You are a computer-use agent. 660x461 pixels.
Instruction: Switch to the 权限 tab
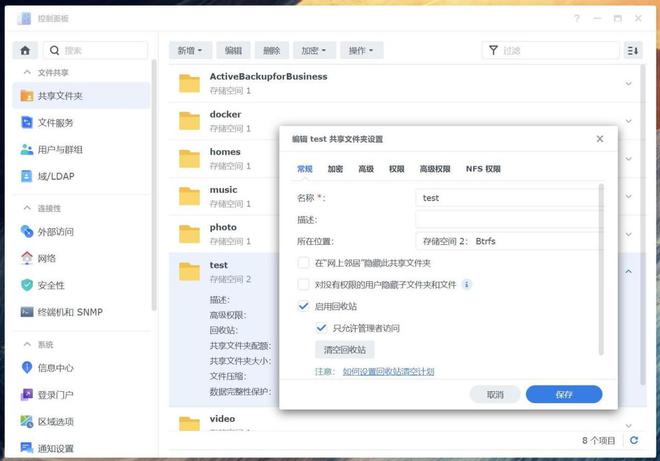click(x=396, y=170)
